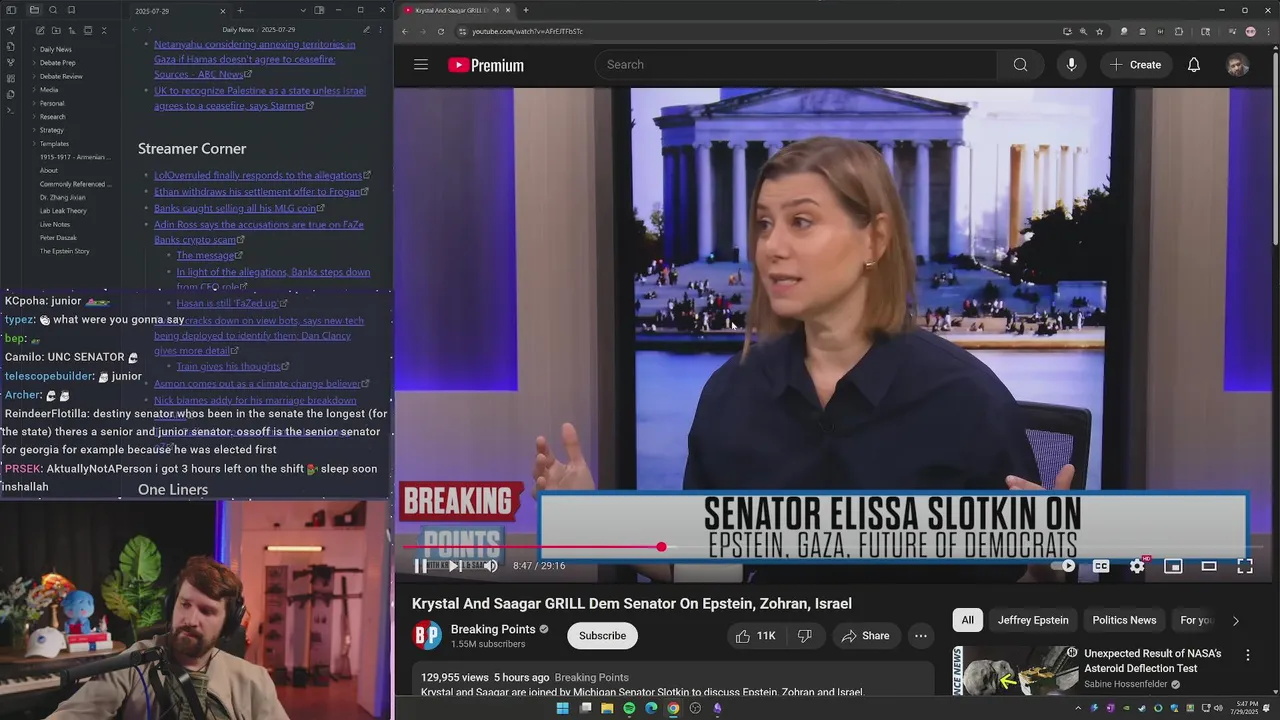Bookmark this page with Chrome star icon
Viewport: 1280px width, 720px height.
point(1100,31)
